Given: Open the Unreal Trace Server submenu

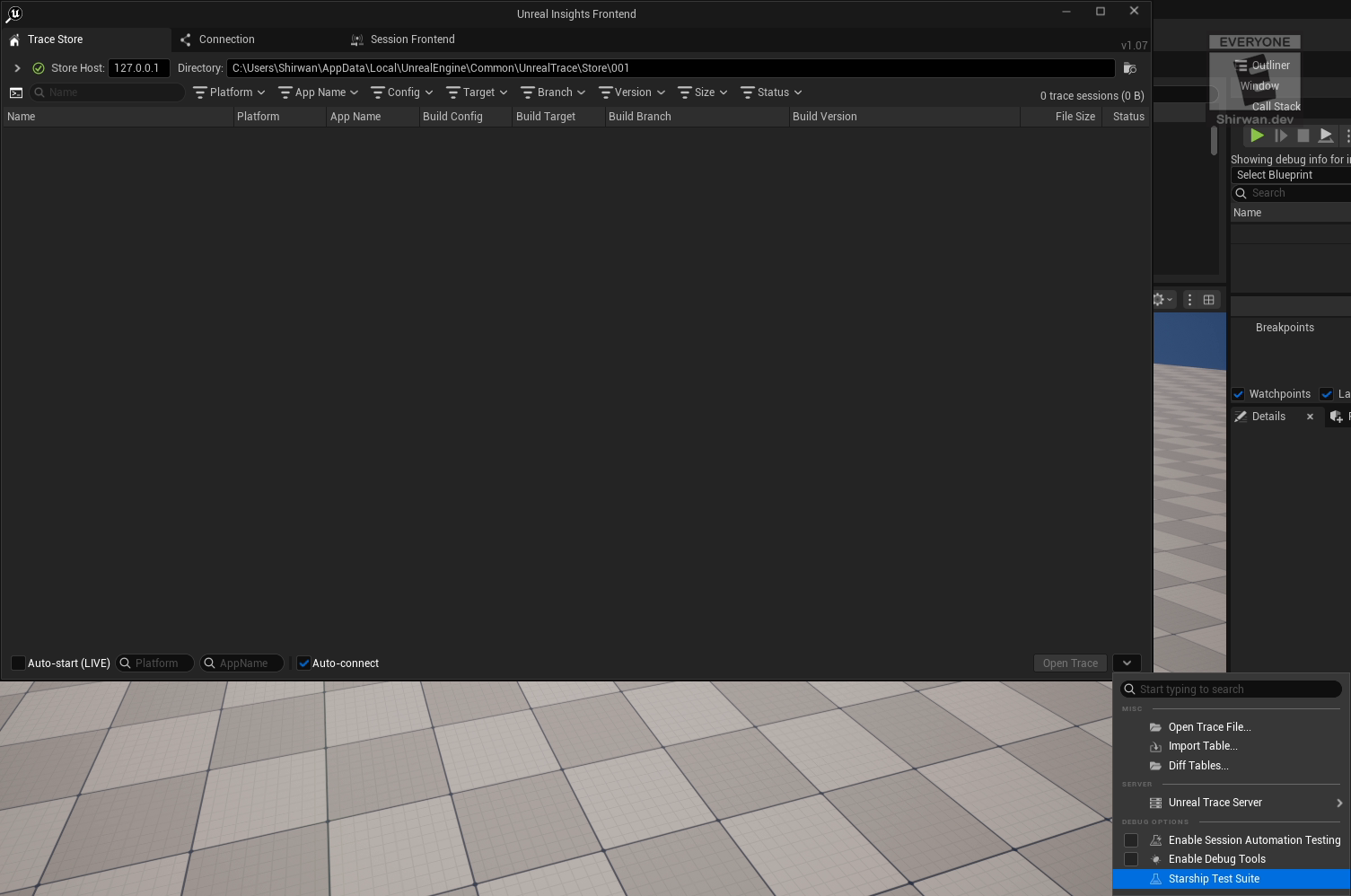Looking at the screenshot, I should 1232,803.
